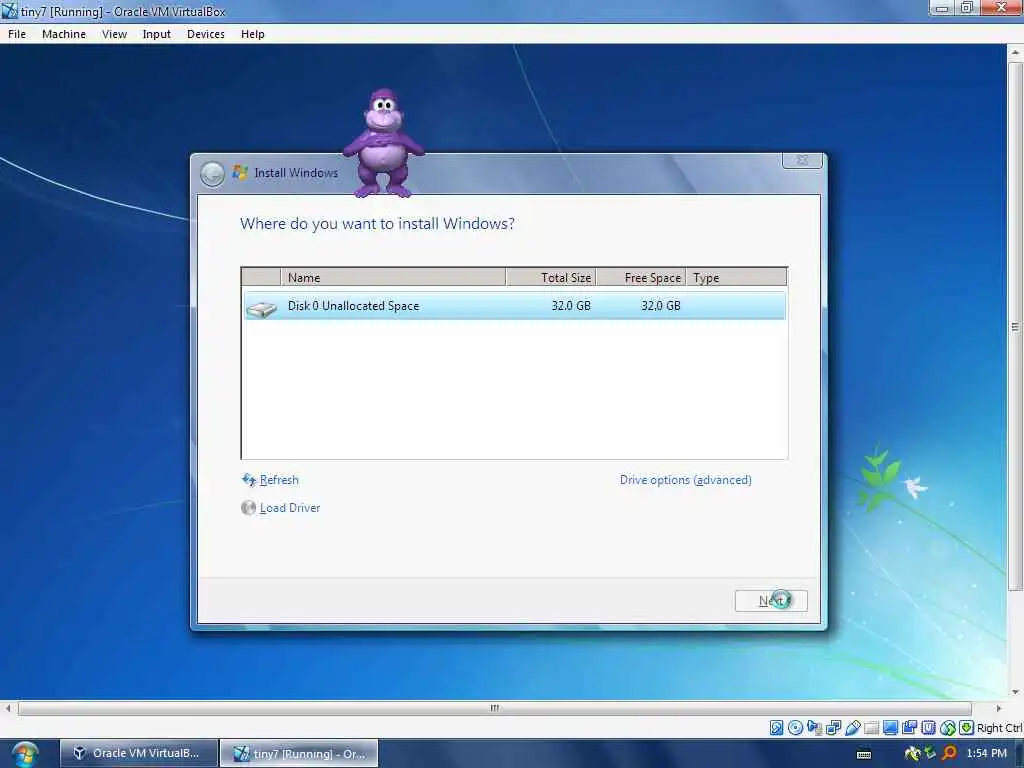Click the network adapters indicator icon
This screenshot has height=768, width=1024.
click(833, 728)
